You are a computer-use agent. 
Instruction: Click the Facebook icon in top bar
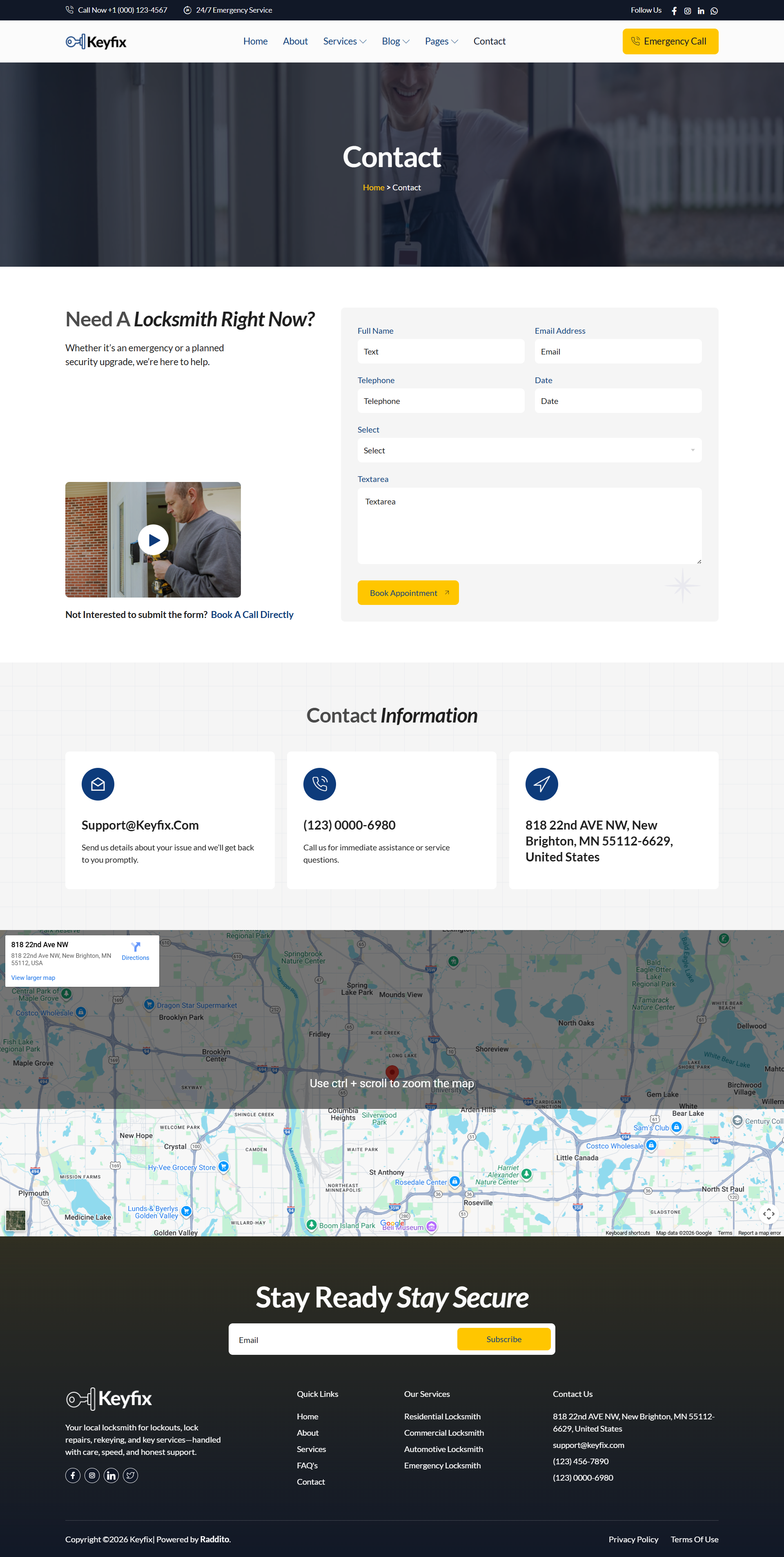click(674, 11)
